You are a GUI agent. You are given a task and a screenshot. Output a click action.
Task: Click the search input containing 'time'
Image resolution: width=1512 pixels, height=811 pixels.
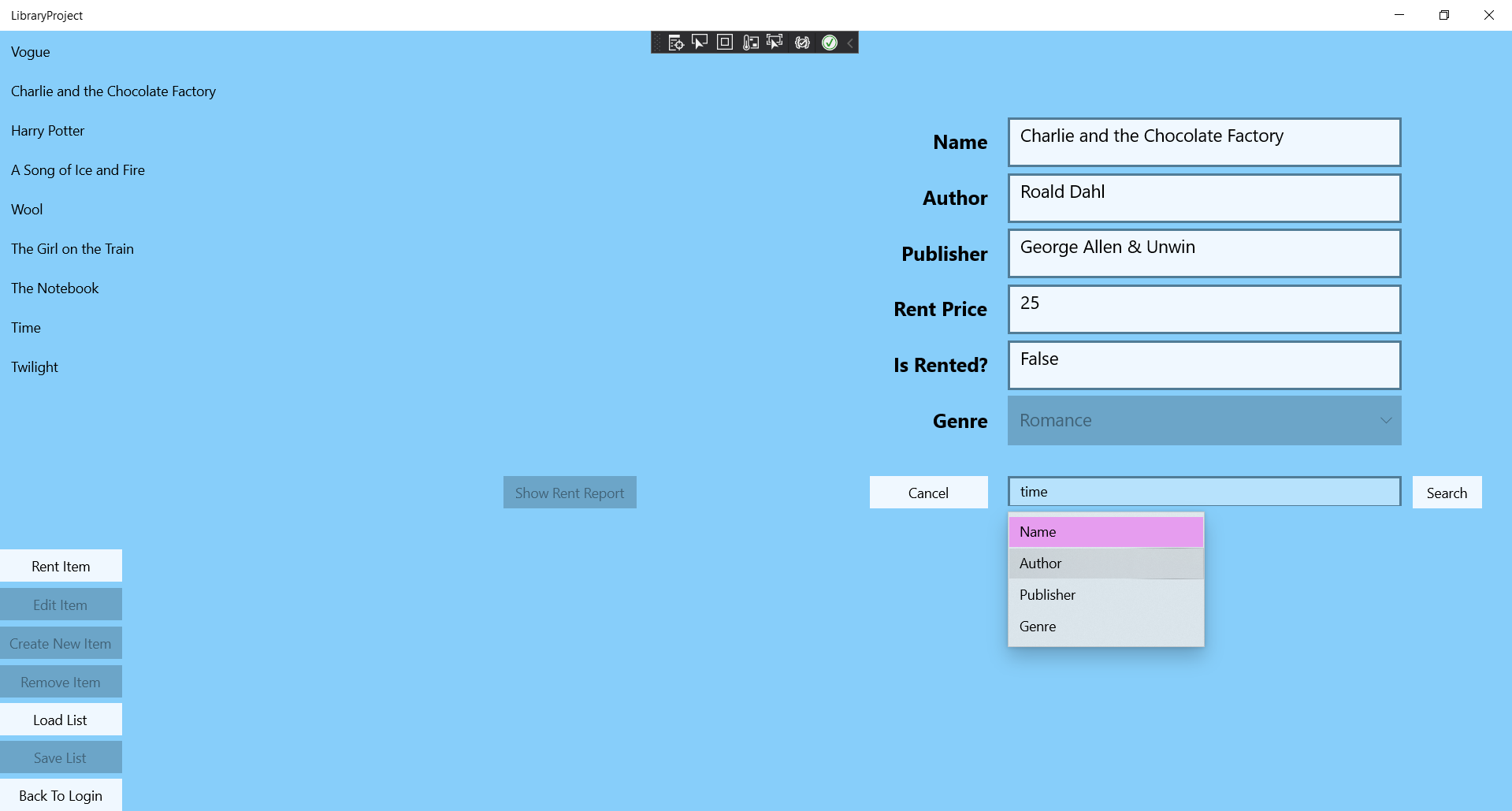pos(1142,491)
